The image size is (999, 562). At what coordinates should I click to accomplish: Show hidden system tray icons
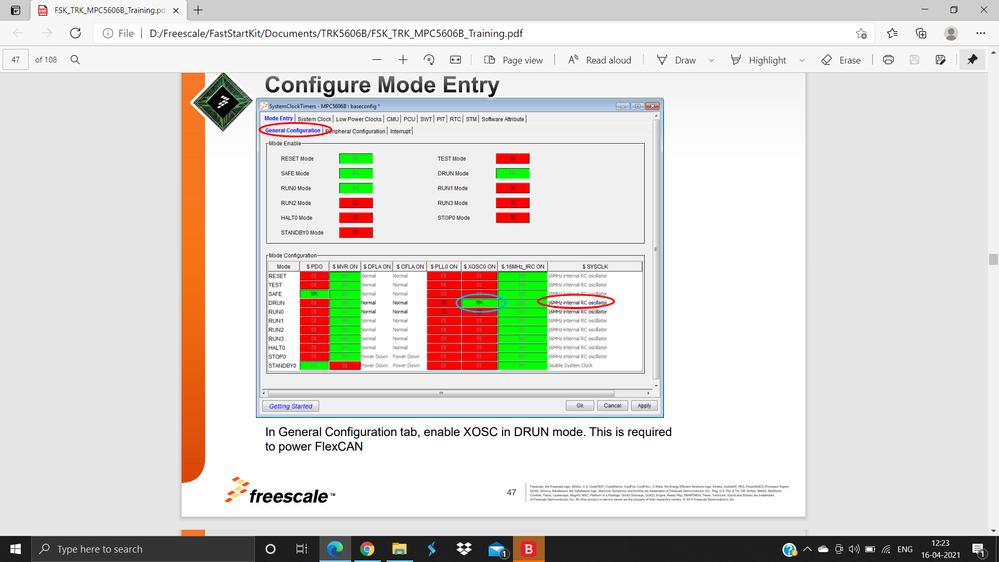tap(807, 549)
